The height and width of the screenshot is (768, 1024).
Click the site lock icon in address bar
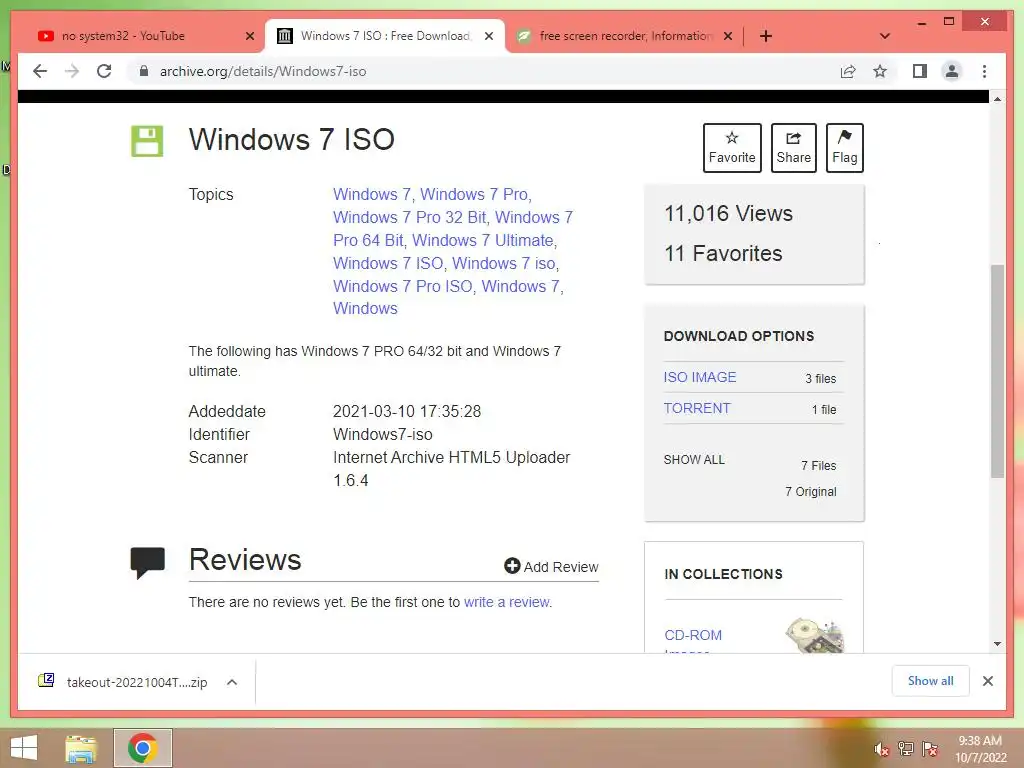click(144, 71)
